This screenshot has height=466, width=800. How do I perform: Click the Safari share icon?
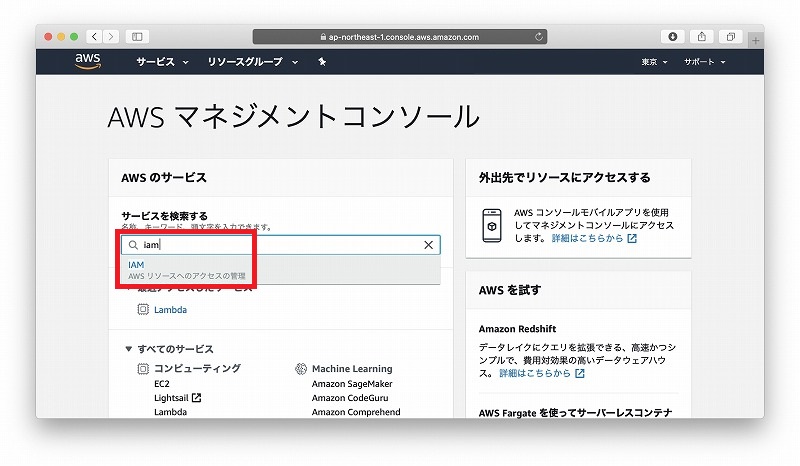click(702, 36)
